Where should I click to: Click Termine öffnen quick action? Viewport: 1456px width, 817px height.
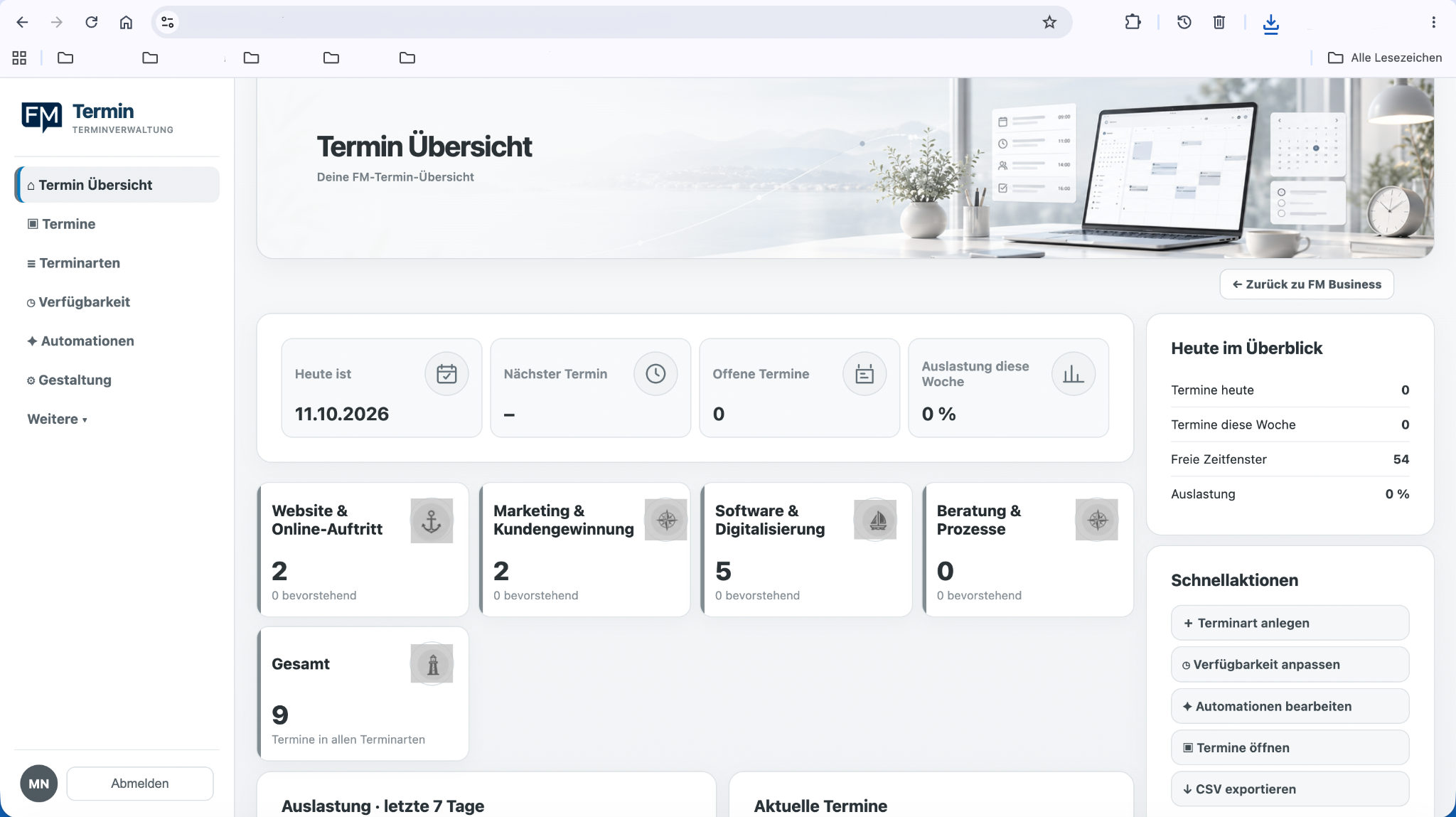[x=1290, y=748]
